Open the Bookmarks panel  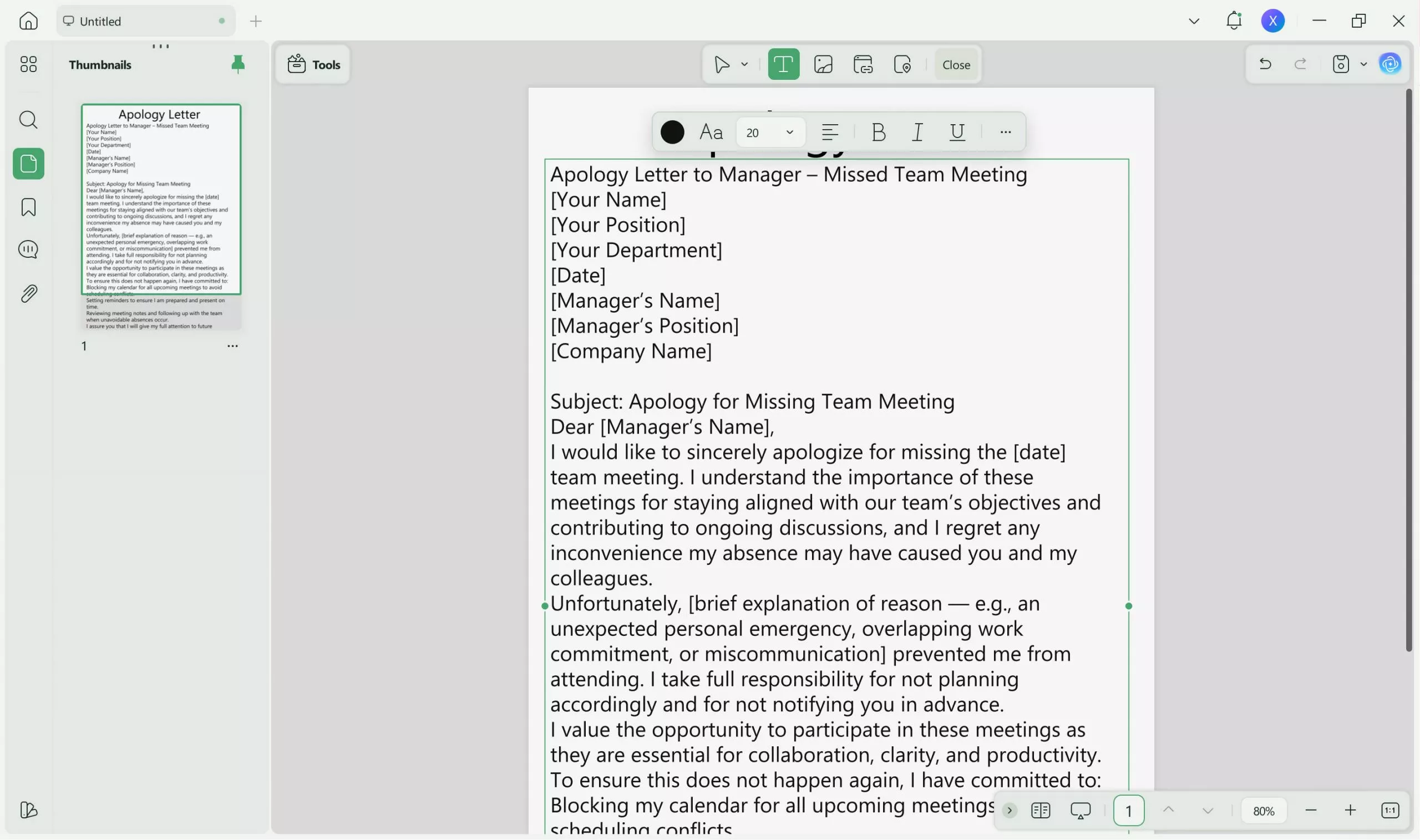[x=28, y=207]
